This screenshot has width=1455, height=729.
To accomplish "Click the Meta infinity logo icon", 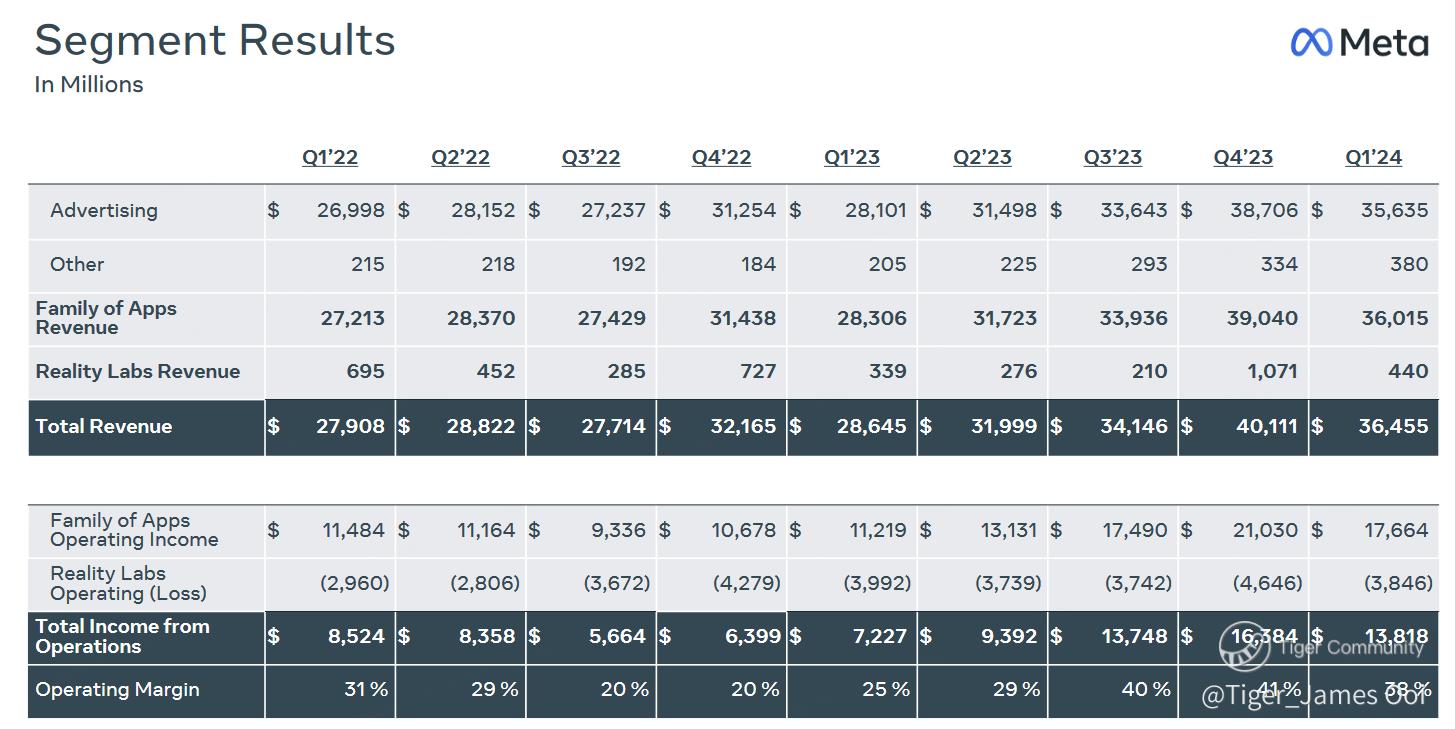I will [1311, 42].
